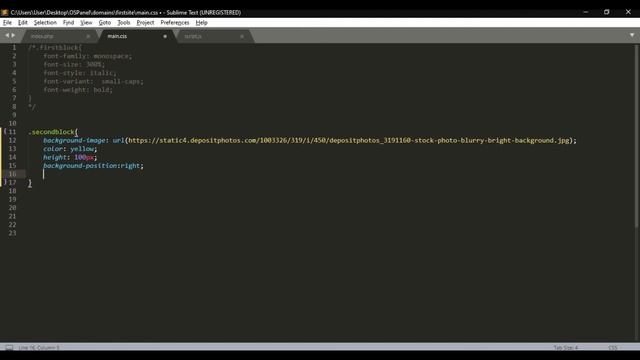The image size is (640, 360).
Task: Click the commented font-weight: bold line
Action: pos(78,90)
